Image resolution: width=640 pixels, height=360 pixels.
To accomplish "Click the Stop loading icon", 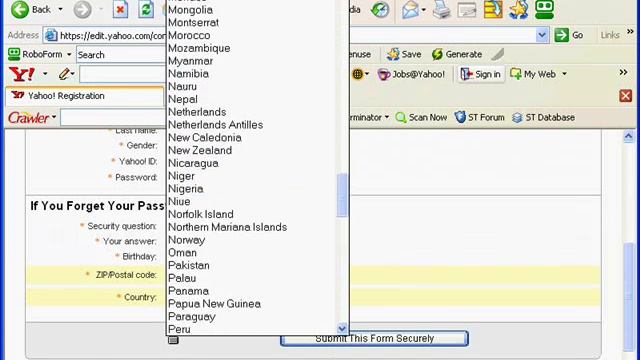I will (x=120, y=9).
